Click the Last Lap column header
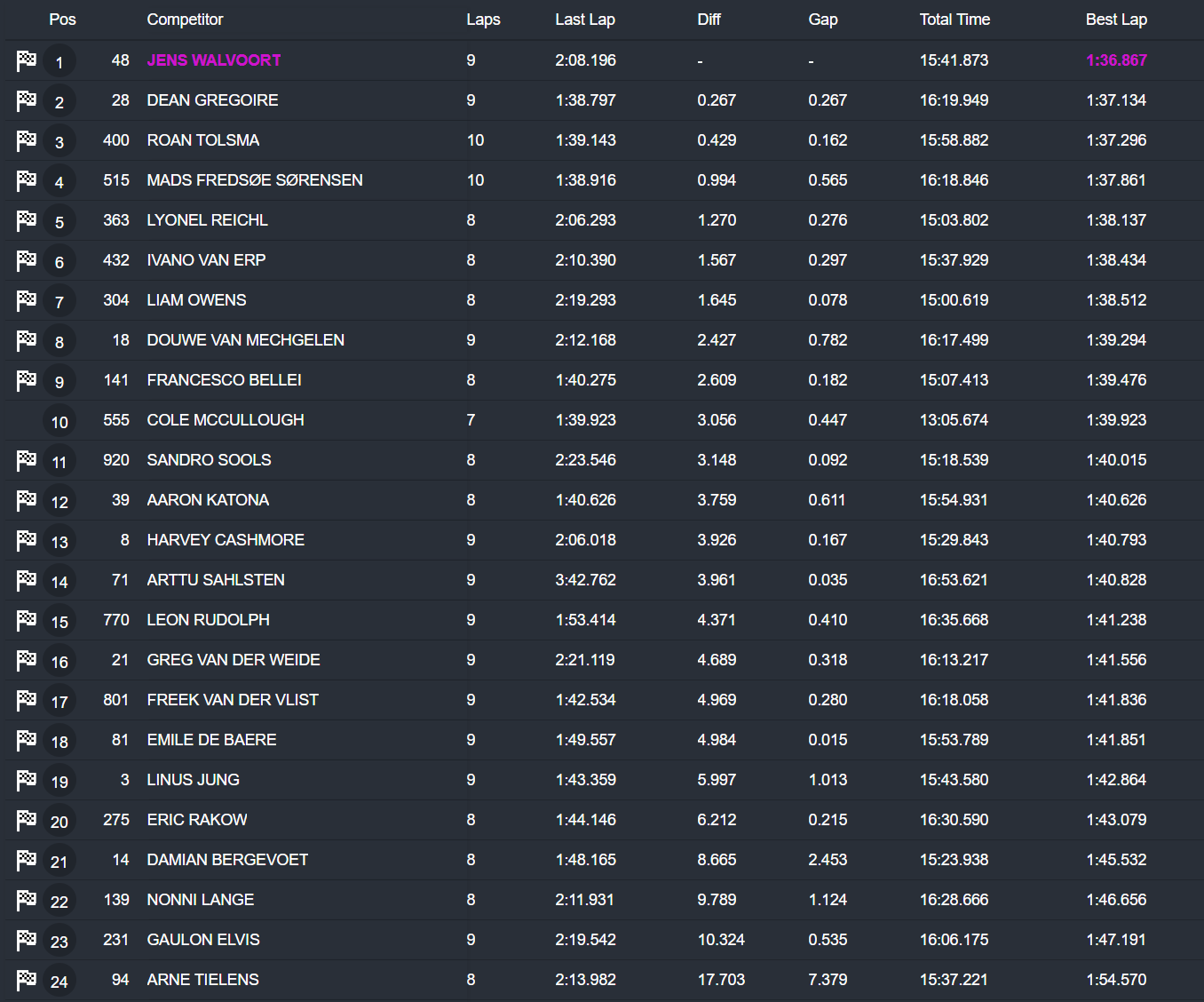This screenshot has height=1002, width=1204. point(585,20)
